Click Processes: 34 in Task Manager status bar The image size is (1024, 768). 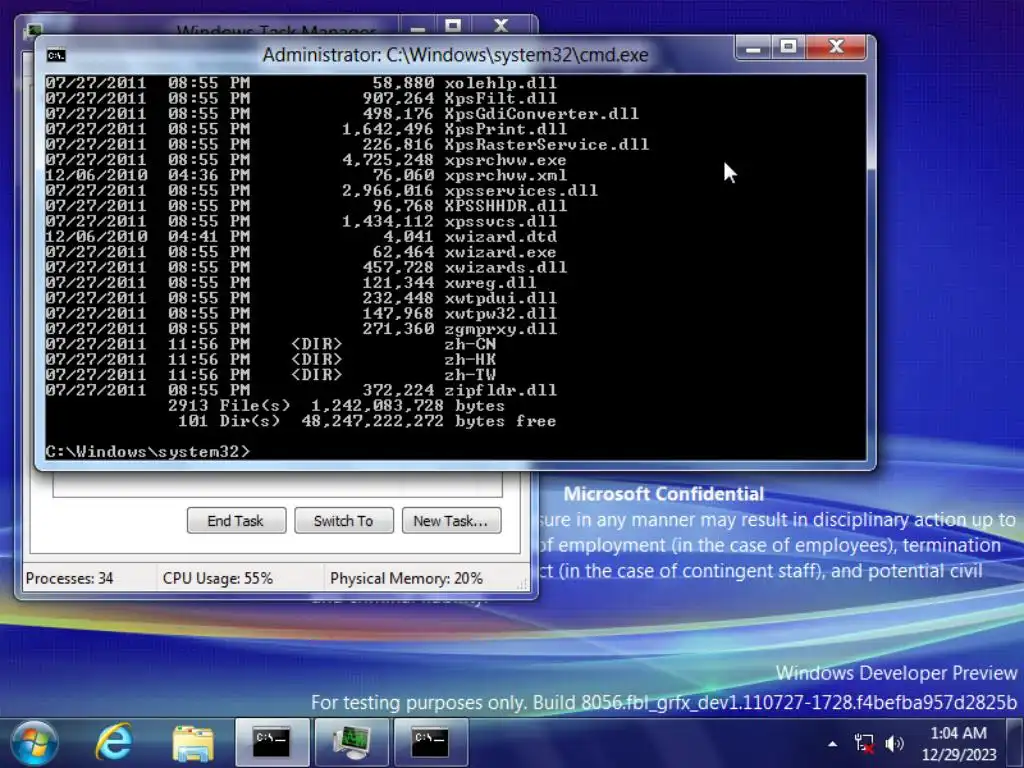click(70, 579)
